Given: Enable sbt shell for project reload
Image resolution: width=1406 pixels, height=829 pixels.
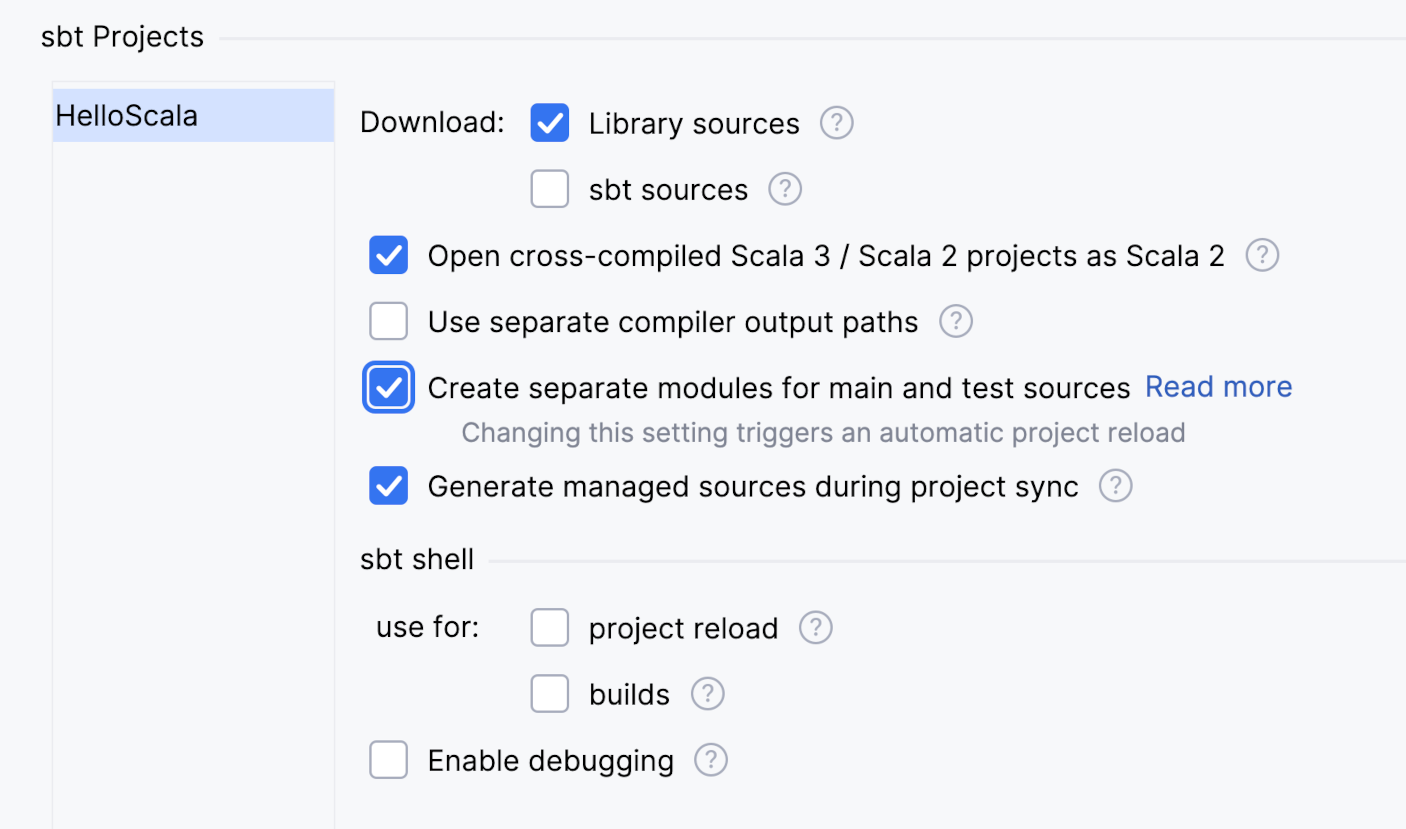Looking at the screenshot, I should [x=550, y=627].
